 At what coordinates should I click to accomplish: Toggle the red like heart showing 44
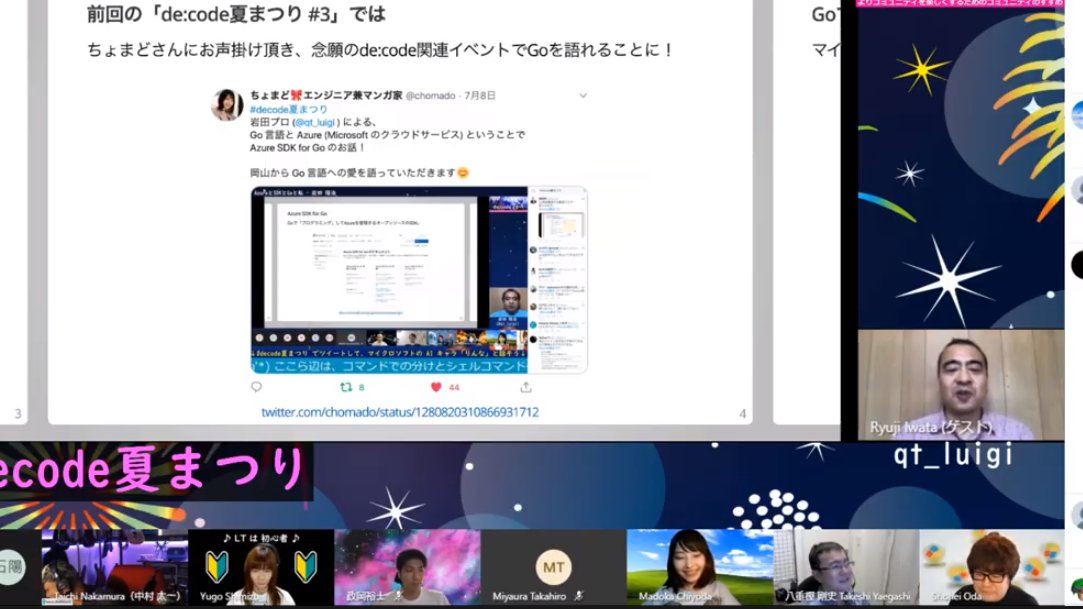coord(434,388)
